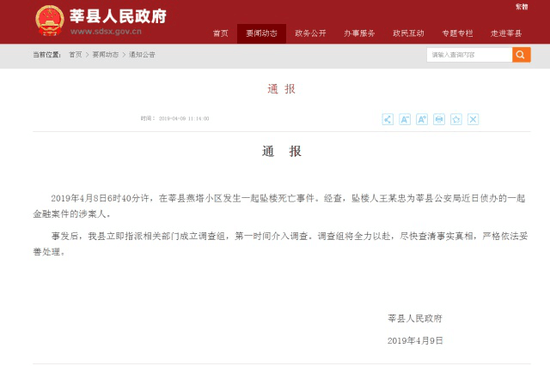This screenshot has height=366, width=550.
Task: Open the 走进莘县 navigation tab
Action: click(x=506, y=33)
